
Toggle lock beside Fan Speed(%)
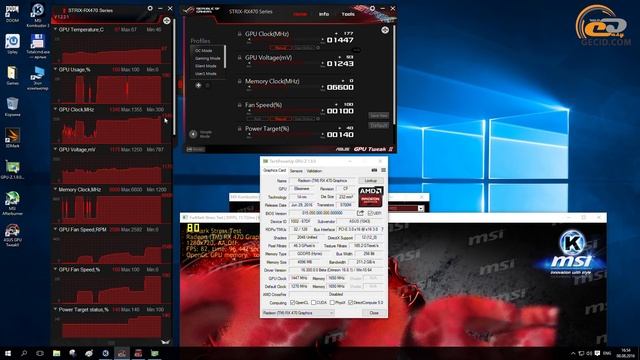[x=240, y=105]
